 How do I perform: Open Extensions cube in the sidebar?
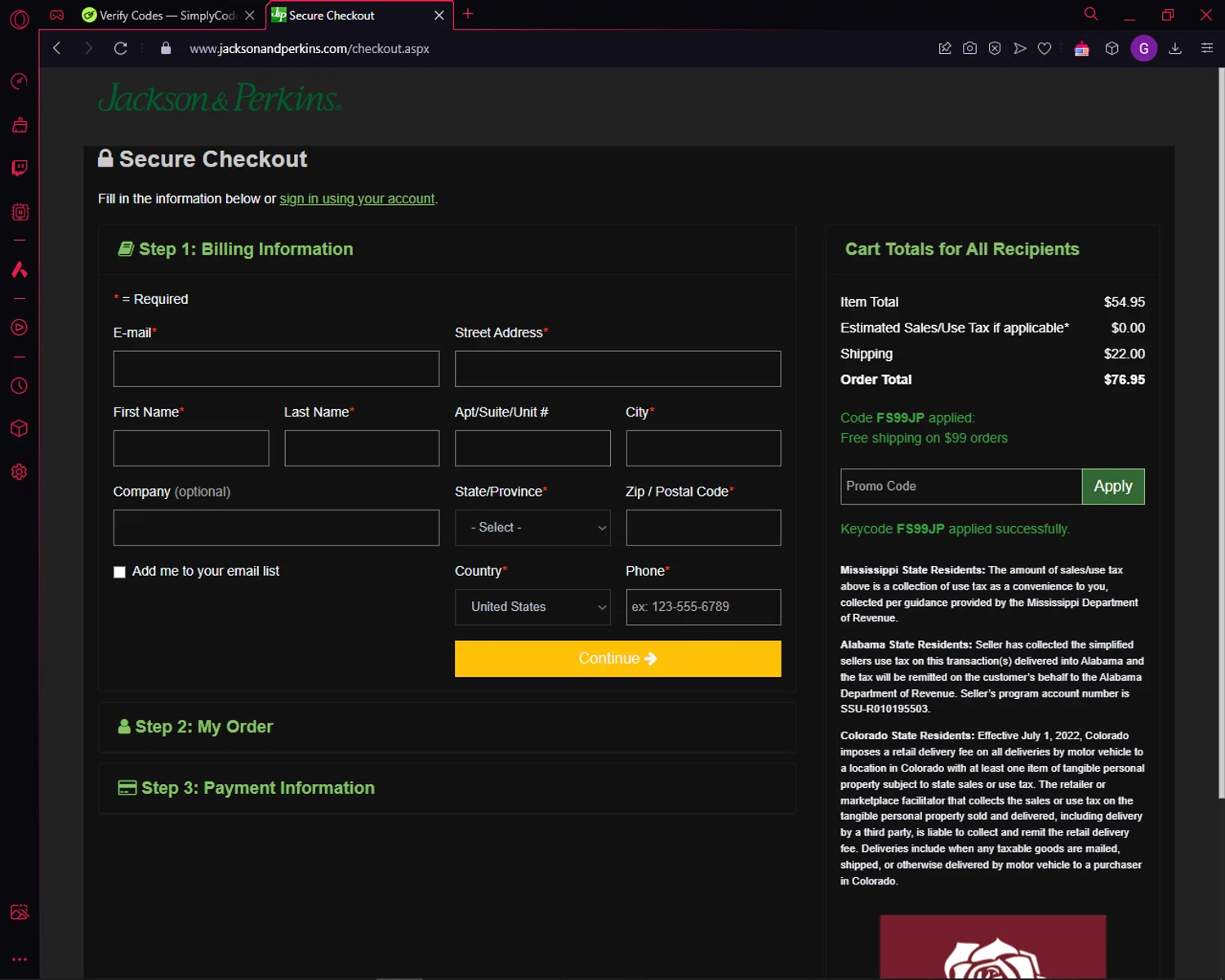pos(20,429)
